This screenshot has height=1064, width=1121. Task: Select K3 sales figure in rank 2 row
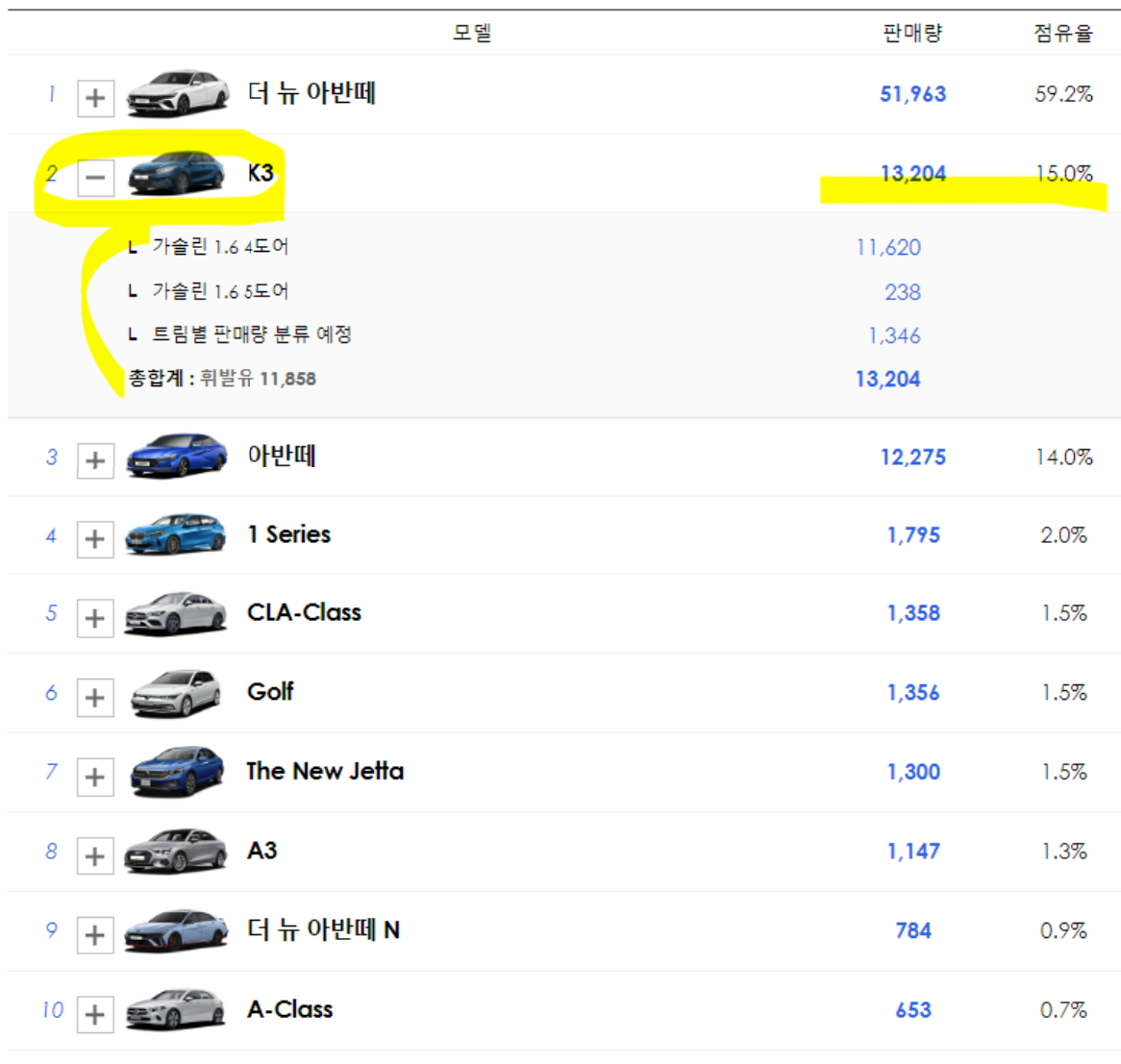913,174
